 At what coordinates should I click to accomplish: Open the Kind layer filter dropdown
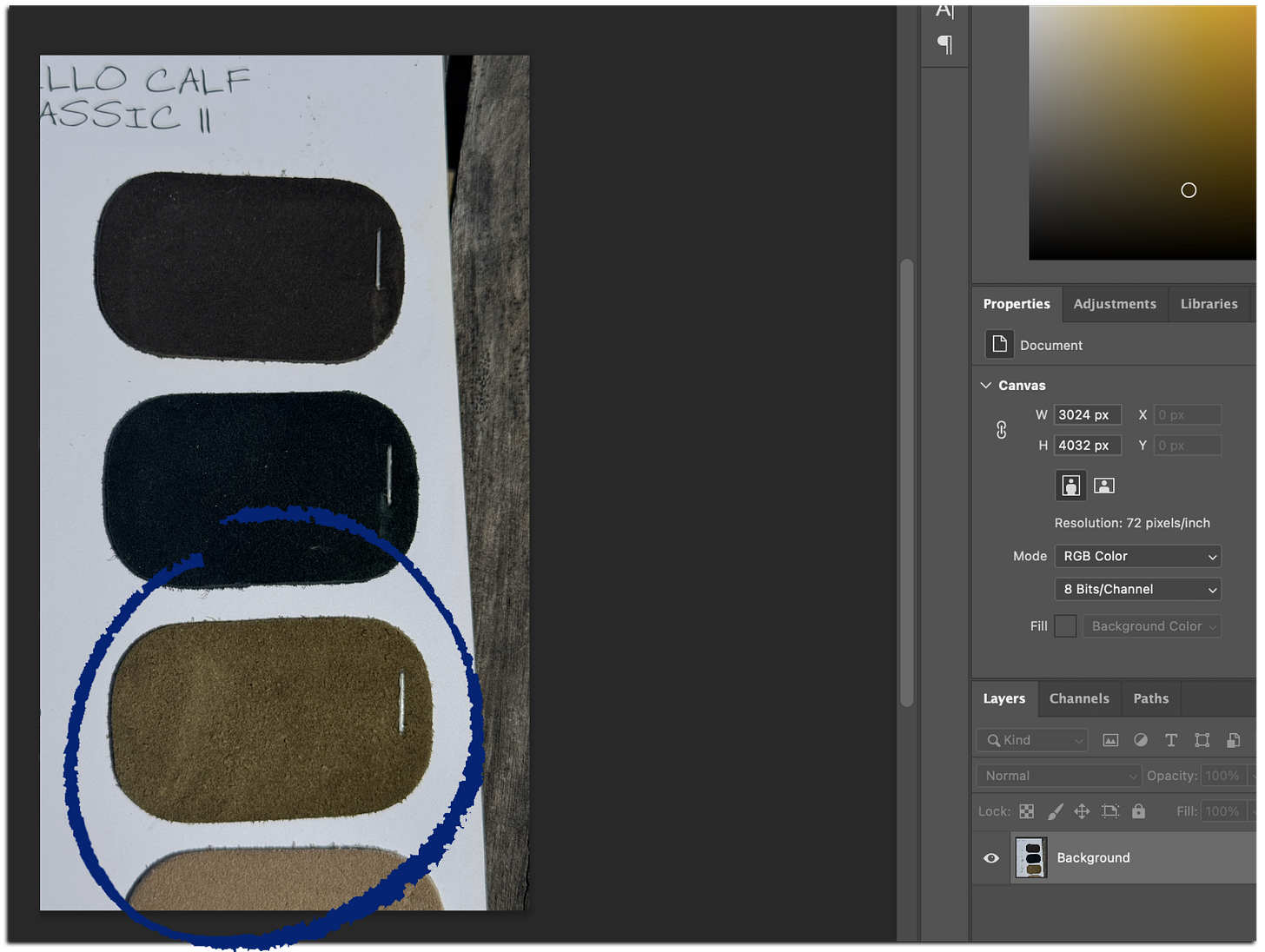tap(1032, 740)
